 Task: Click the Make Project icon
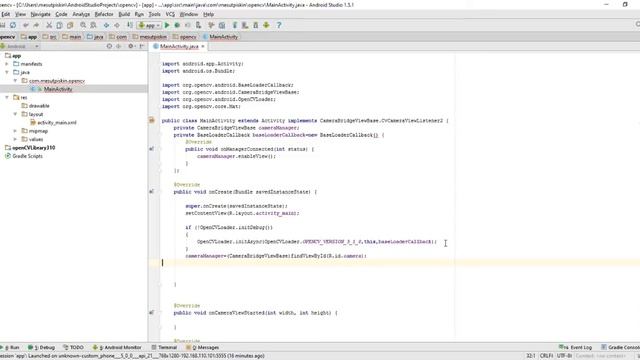click(x=129, y=25)
